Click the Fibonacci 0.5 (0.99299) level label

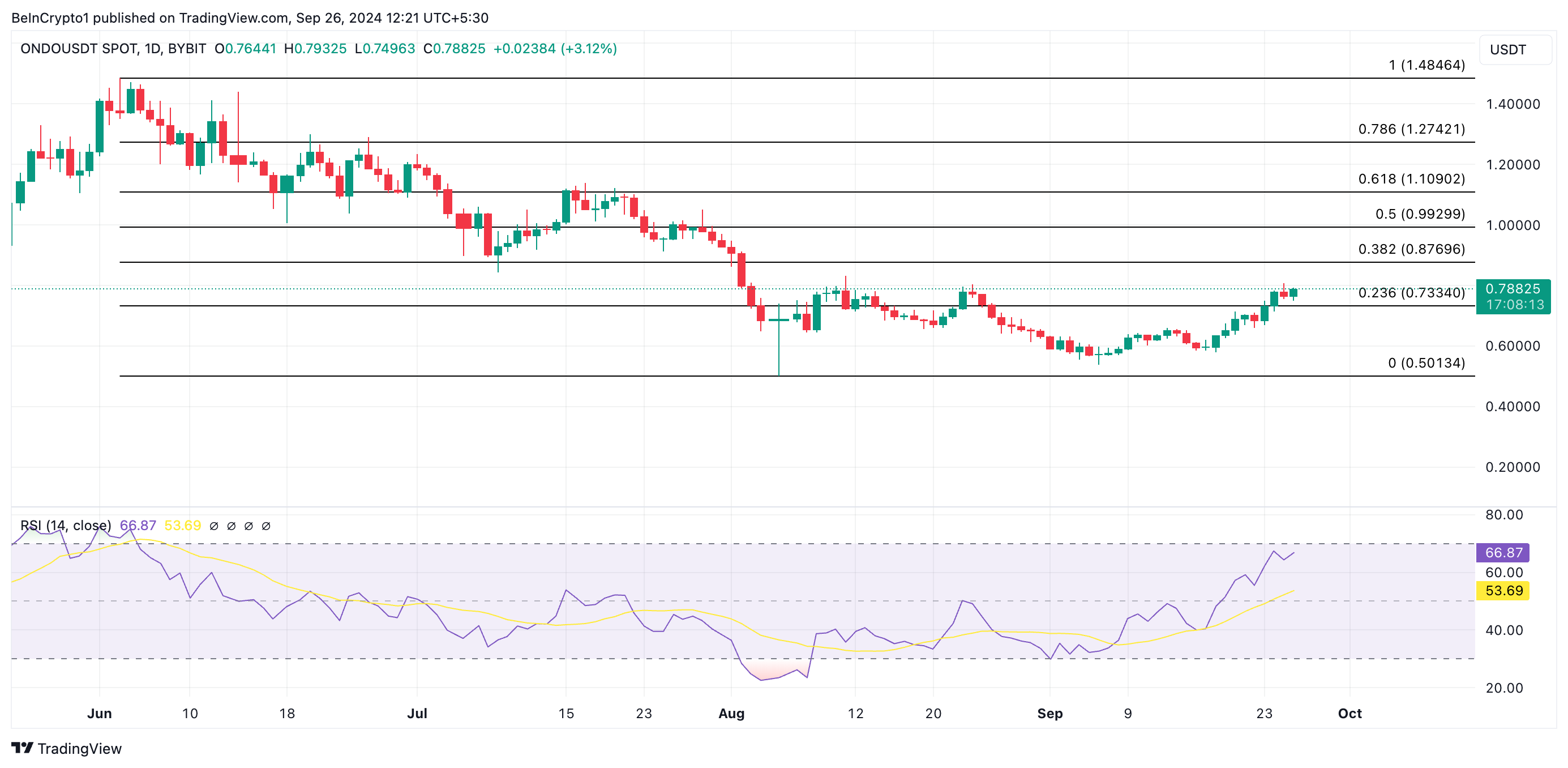pyautogui.click(x=1420, y=215)
